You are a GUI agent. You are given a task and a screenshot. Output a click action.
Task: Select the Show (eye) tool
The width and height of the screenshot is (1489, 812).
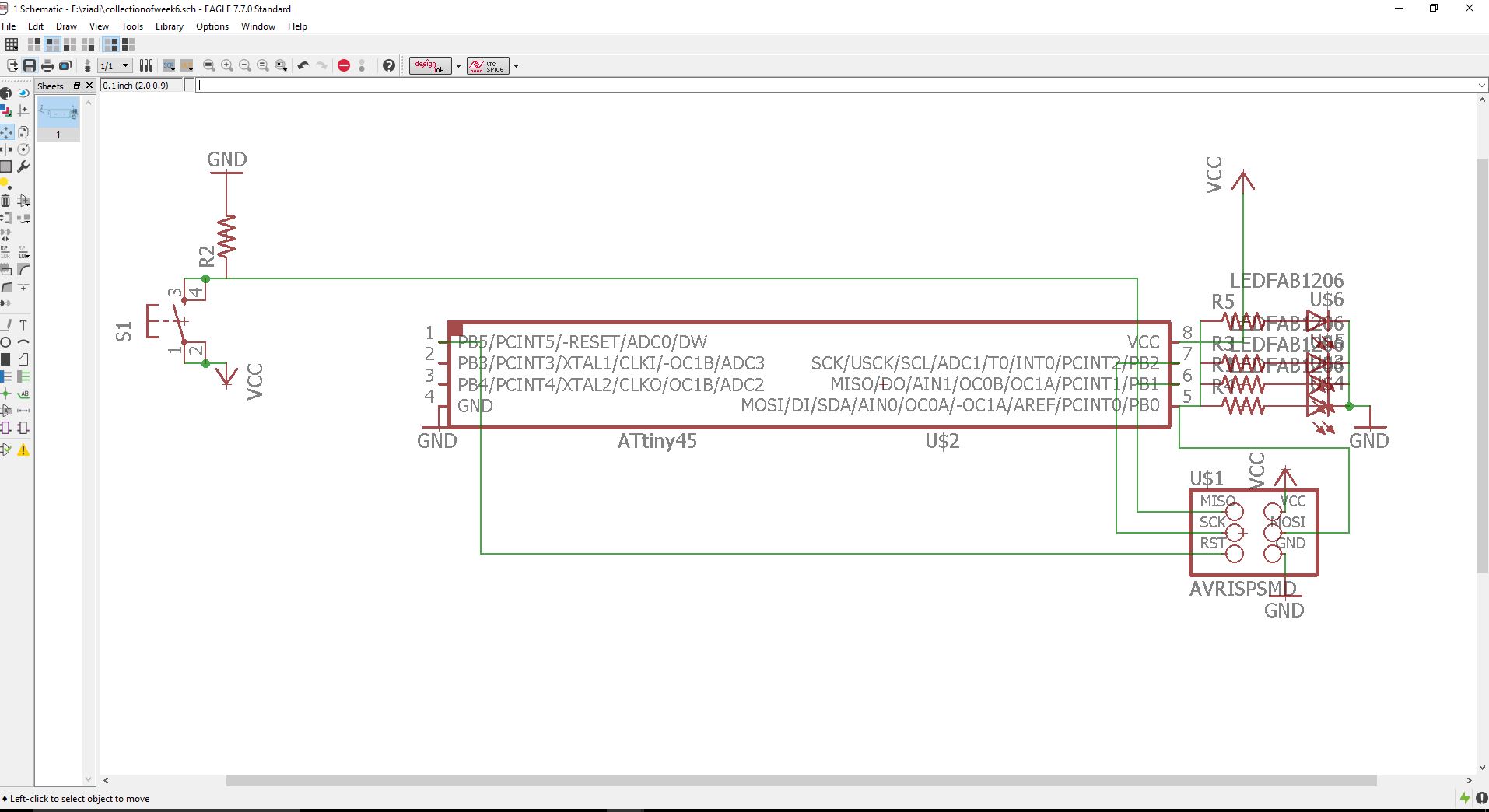pyautogui.click(x=23, y=93)
